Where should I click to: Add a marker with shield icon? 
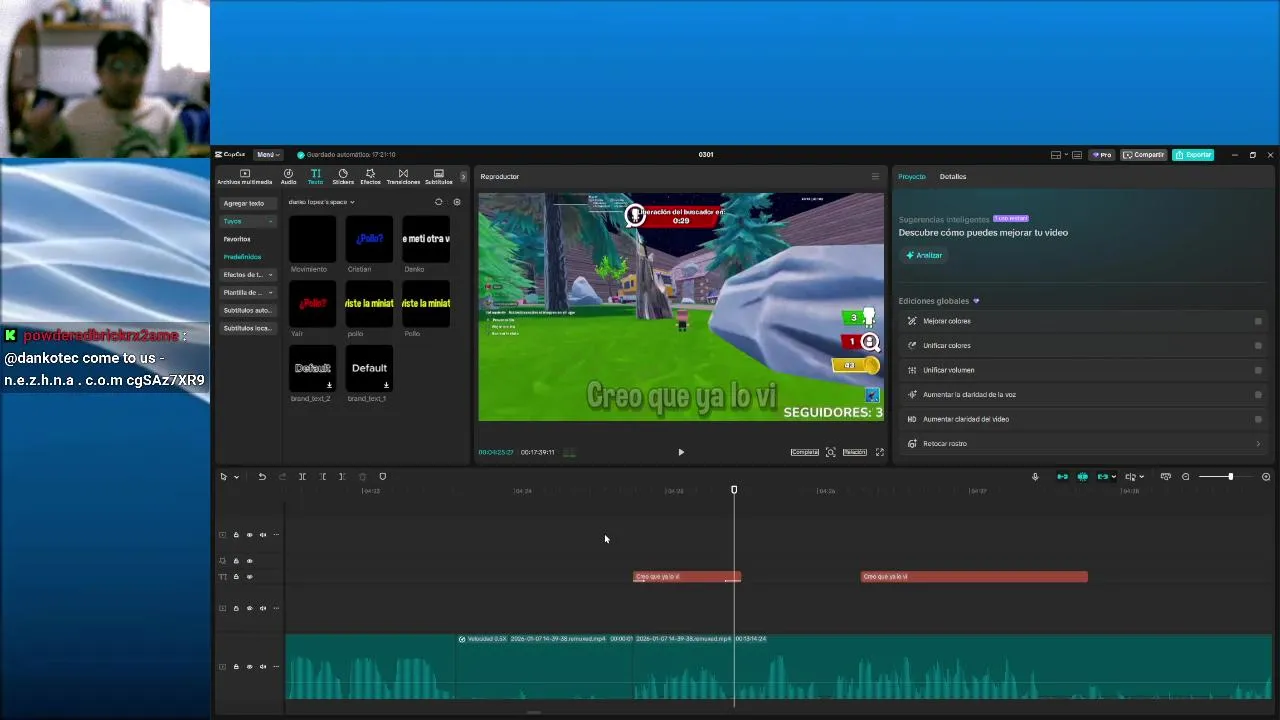pos(383,477)
